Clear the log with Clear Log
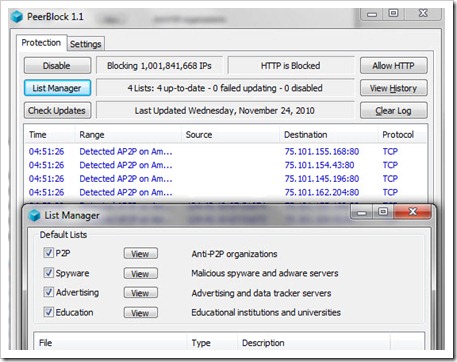This screenshot has width=457, height=362. [393, 110]
